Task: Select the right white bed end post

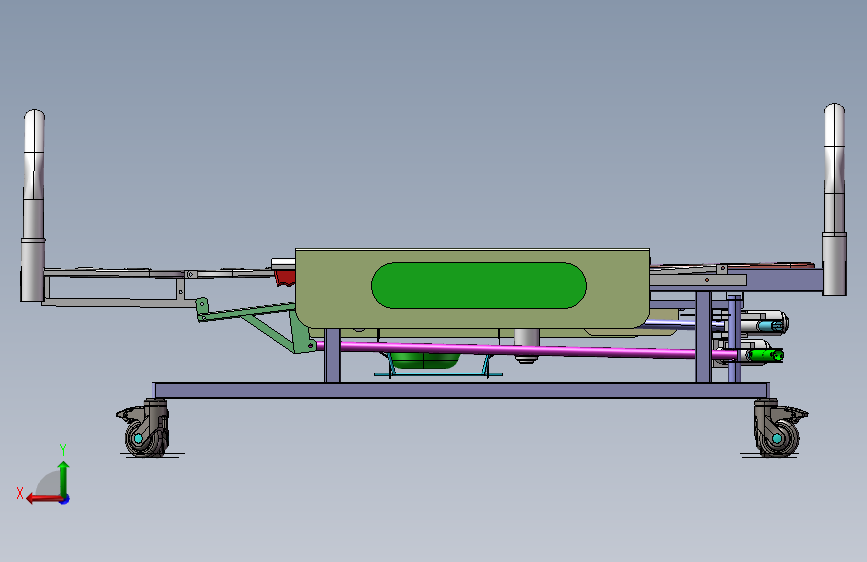Action: (834, 199)
